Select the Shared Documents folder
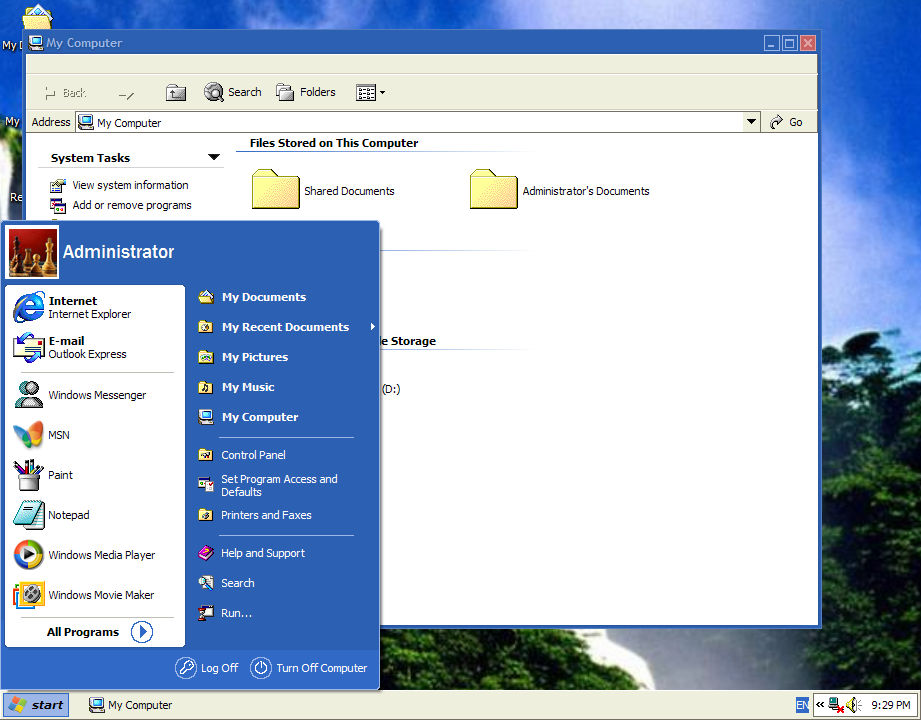Screen dimensions: 921x720 pyautogui.click(x=323, y=190)
